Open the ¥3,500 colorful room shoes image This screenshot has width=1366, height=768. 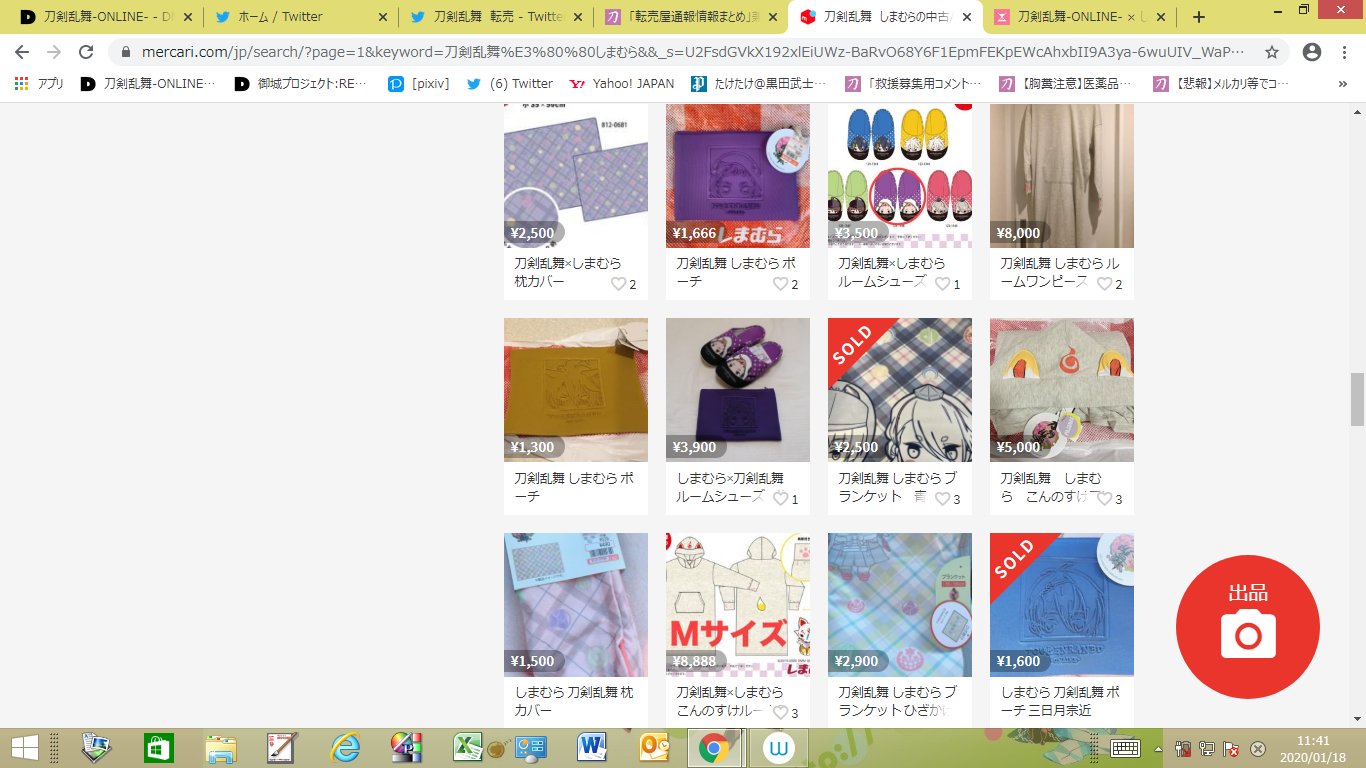tap(900, 176)
